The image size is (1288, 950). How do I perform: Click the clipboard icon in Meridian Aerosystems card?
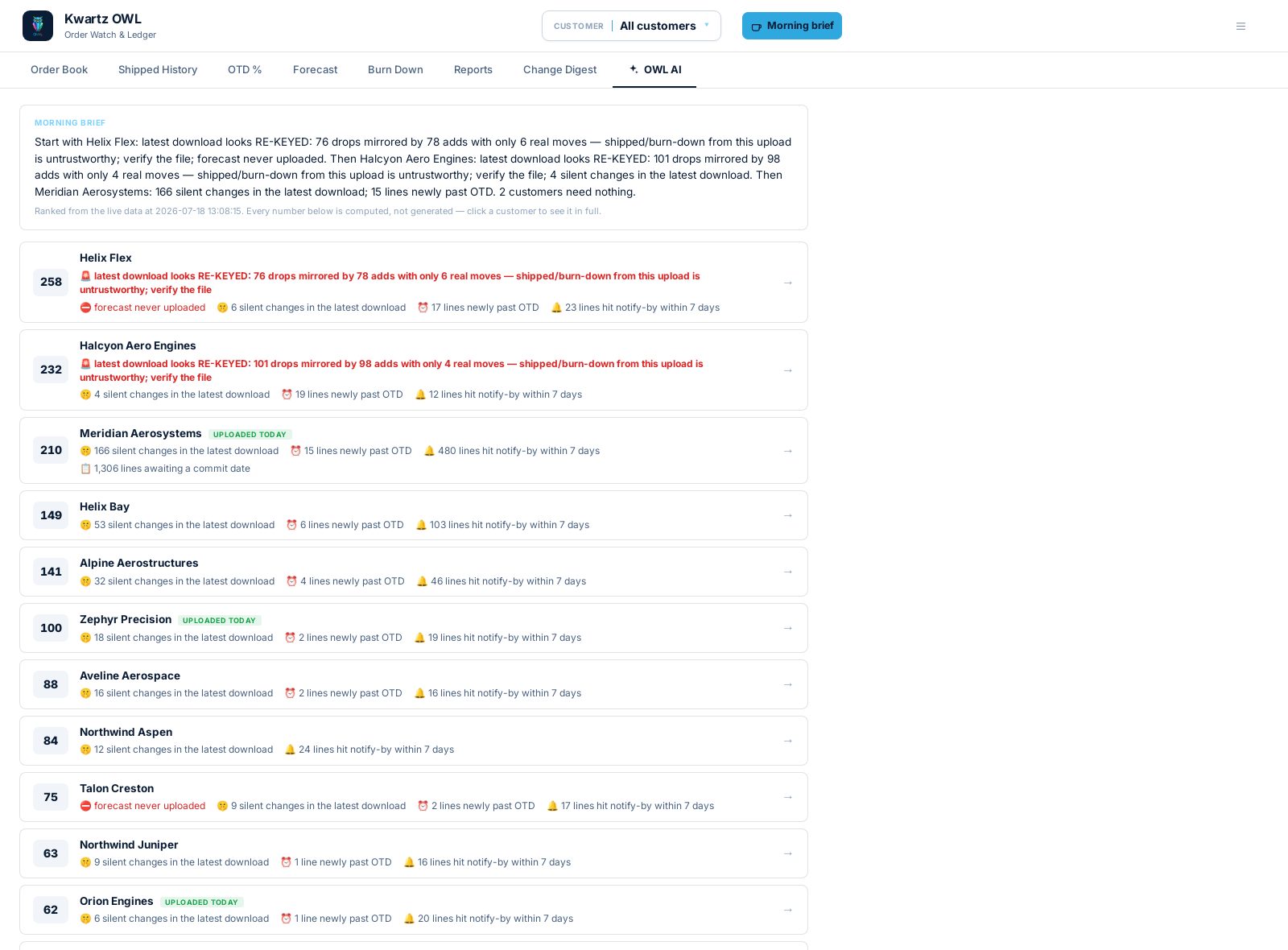[85, 469]
